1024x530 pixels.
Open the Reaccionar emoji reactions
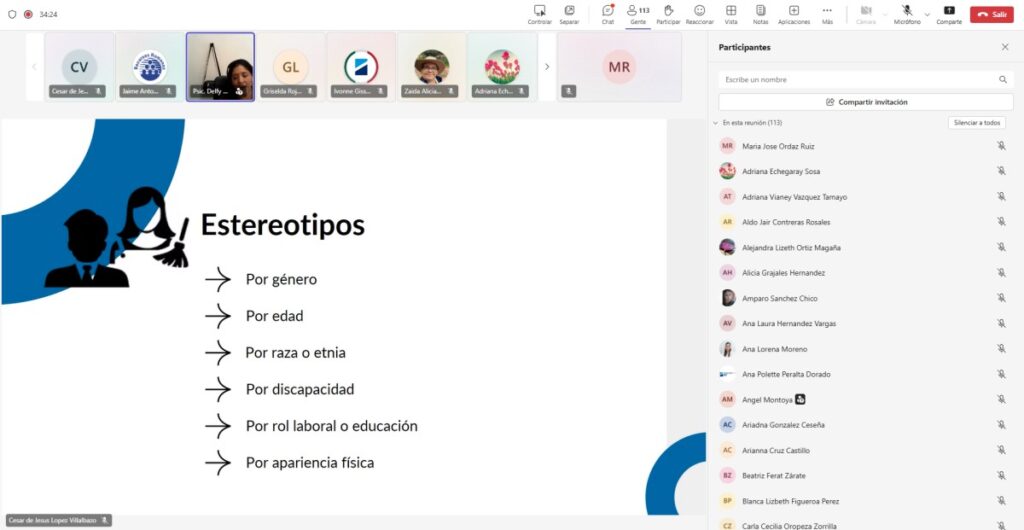(699, 13)
